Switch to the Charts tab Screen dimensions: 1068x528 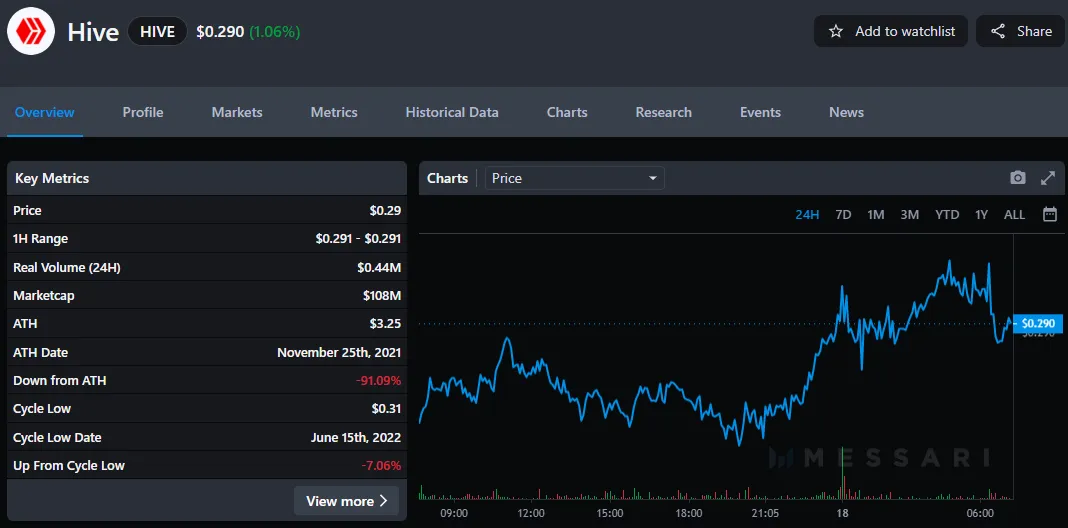(567, 112)
